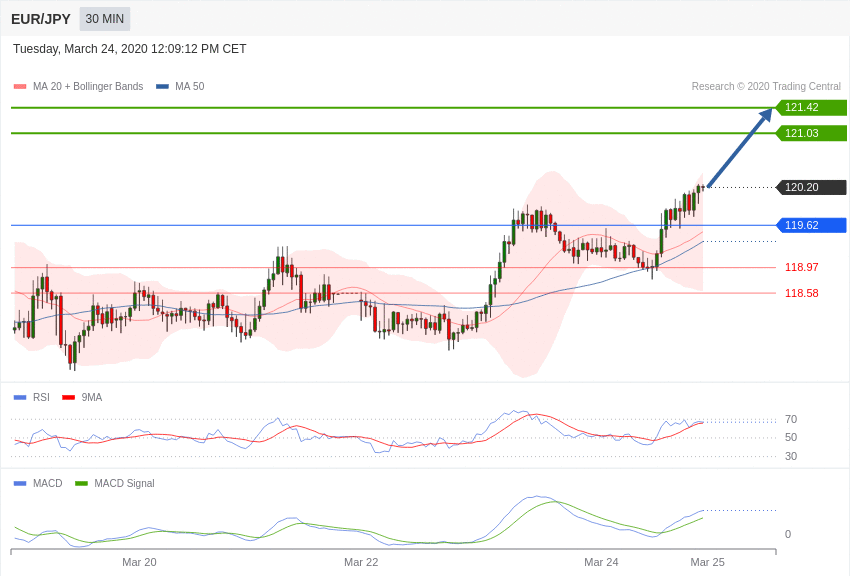Click the Mar 24 date axis label
The height and width of the screenshot is (576, 850).
click(x=601, y=562)
